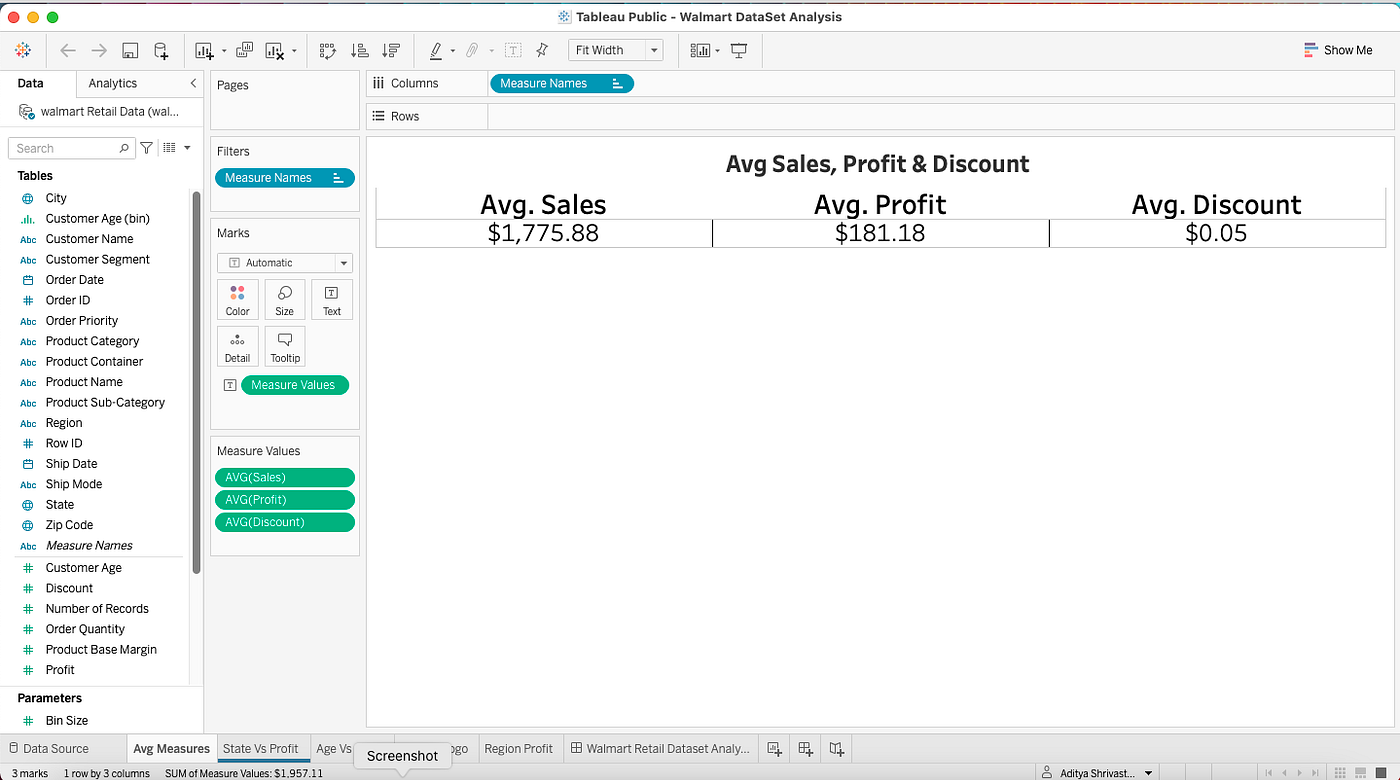Open the State Vs Profit sheet tab
This screenshot has width=1400, height=780.
click(x=263, y=747)
